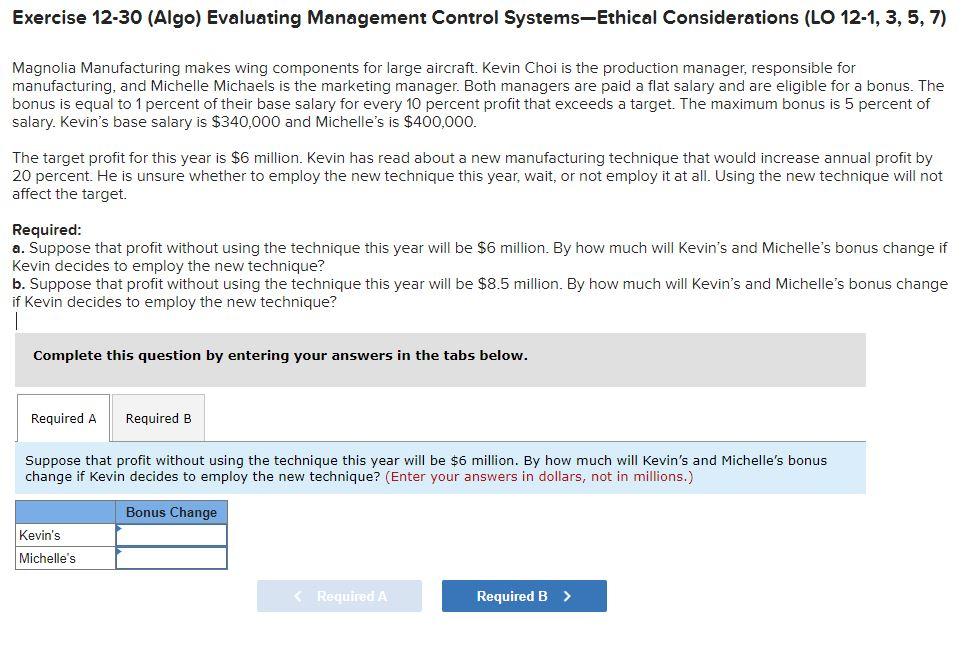
Task: Click the blue instruction box above the table
Action: (x=440, y=469)
